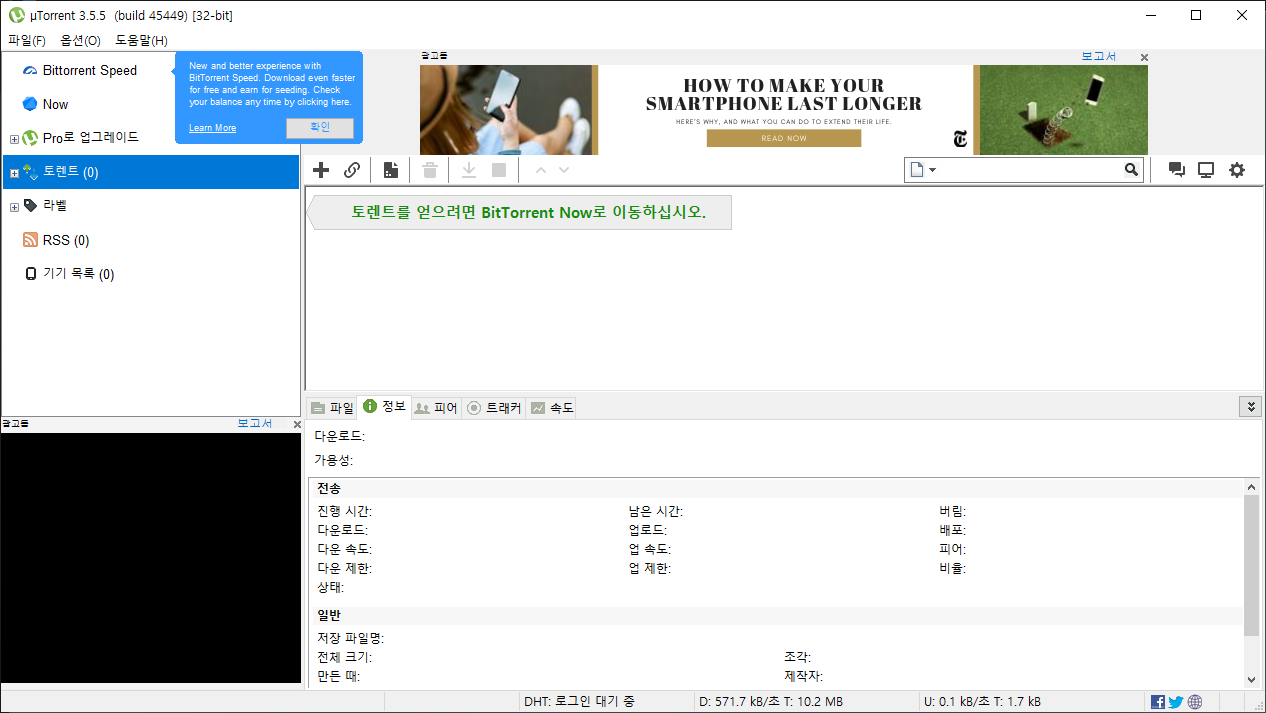The height and width of the screenshot is (713, 1266).
Task: Click the Stop Torrent square icon
Action: coord(499,170)
